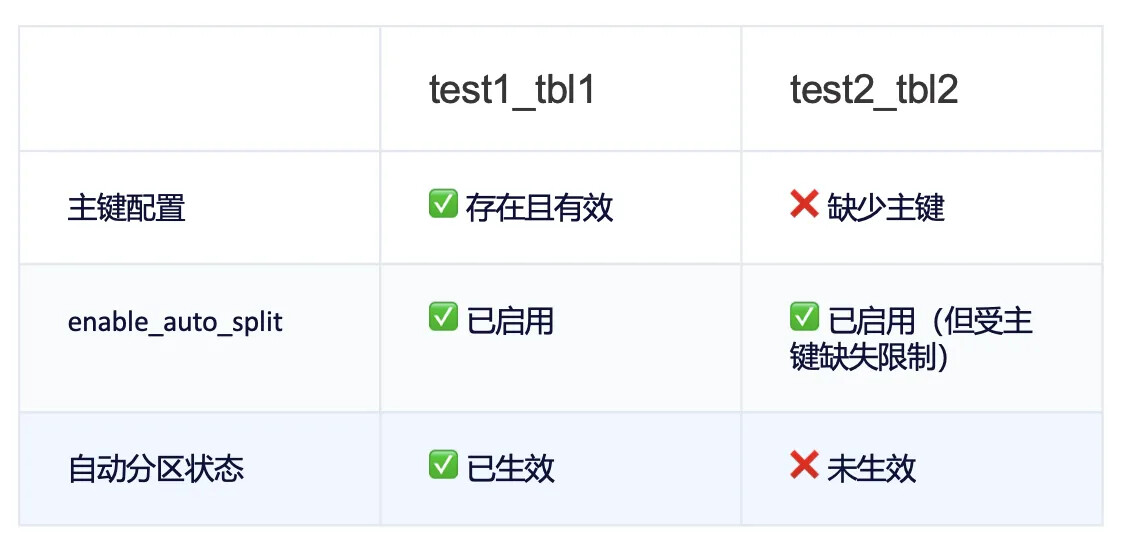Click the 自动分区状态 row label

(x=156, y=468)
